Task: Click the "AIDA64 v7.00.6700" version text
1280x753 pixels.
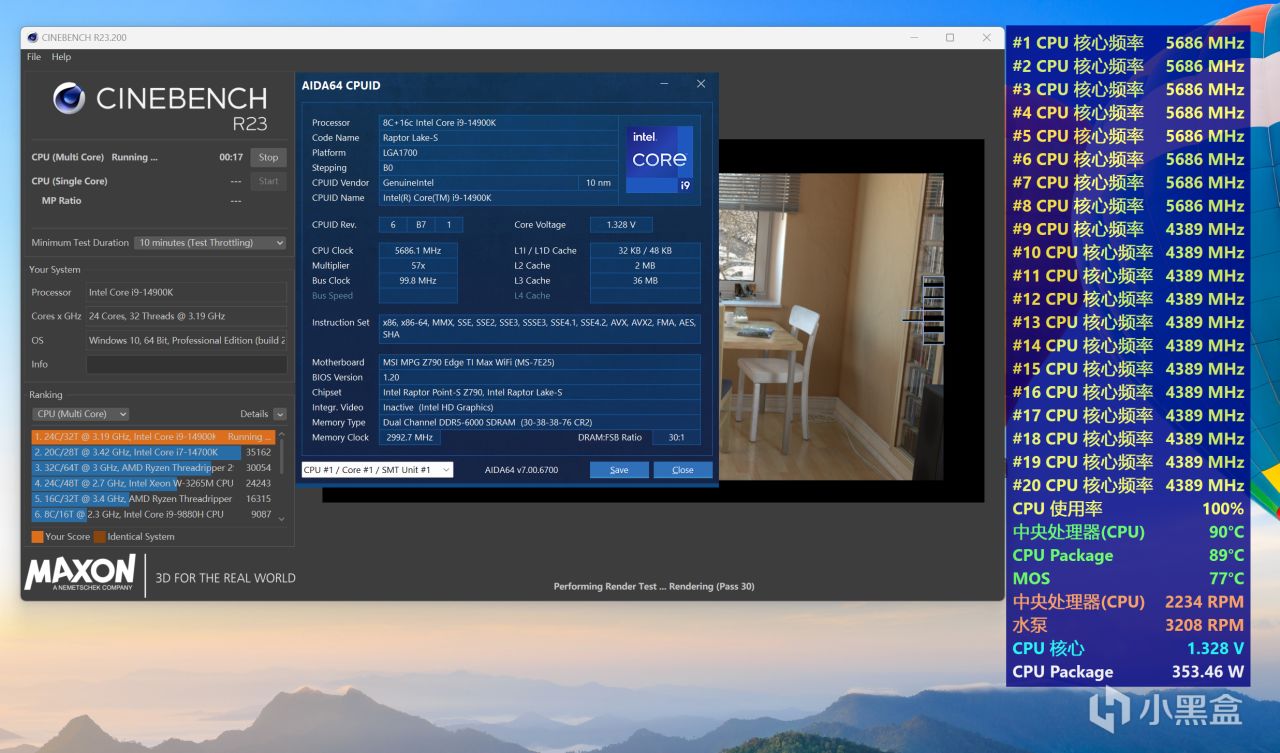Action: pyautogui.click(x=521, y=470)
